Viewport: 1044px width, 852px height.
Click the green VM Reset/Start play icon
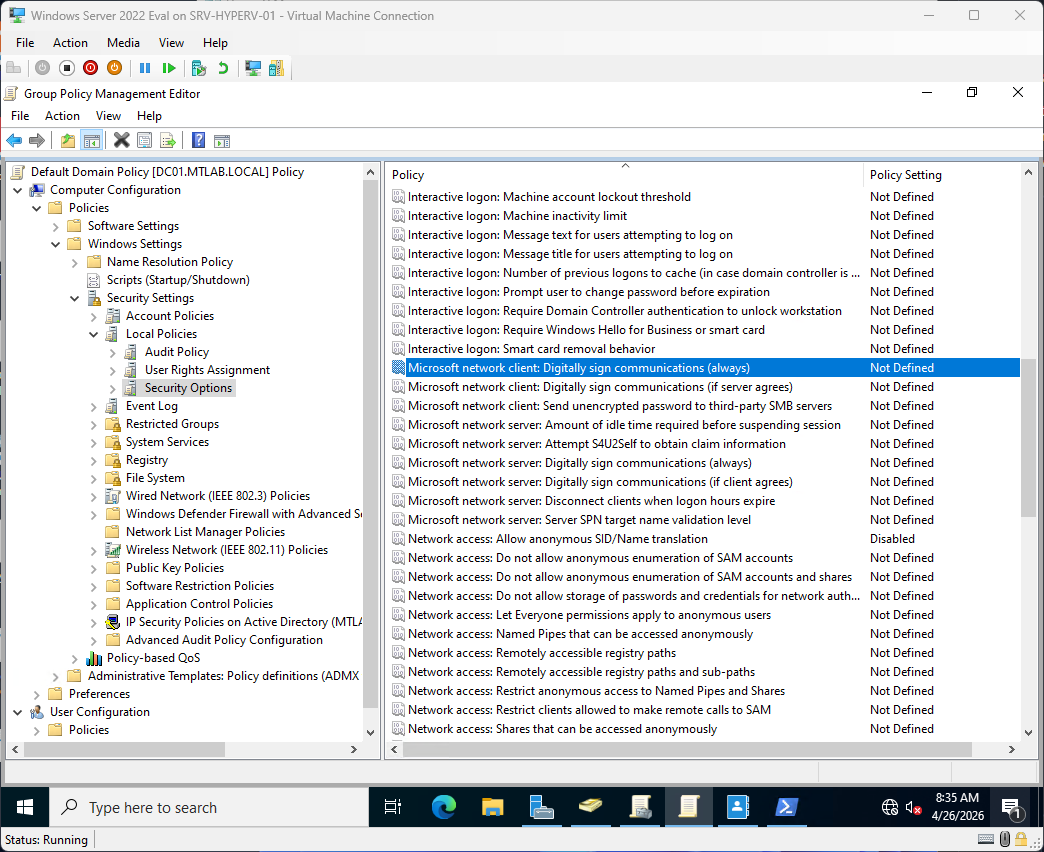[x=169, y=68]
